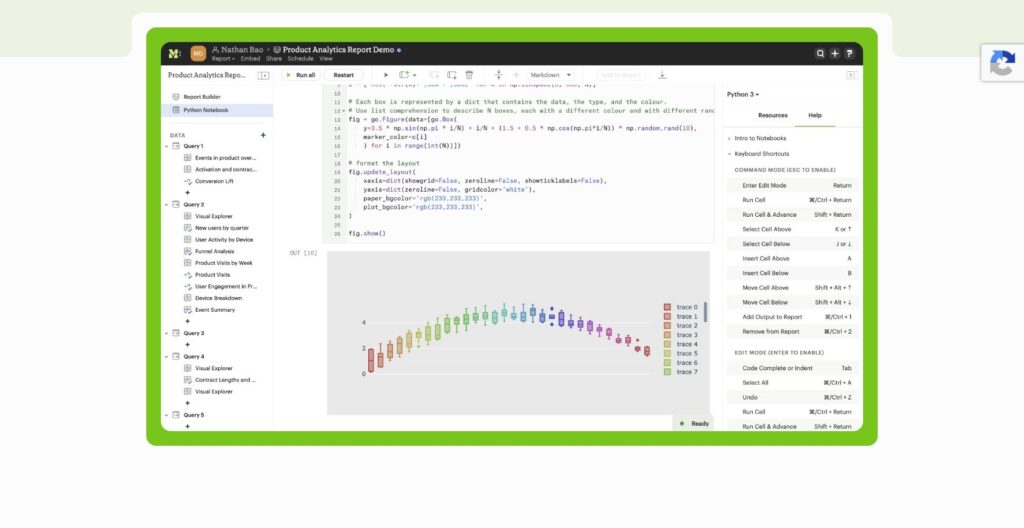Switch to the Resources tab
1024x528 pixels.
coord(773,116)
